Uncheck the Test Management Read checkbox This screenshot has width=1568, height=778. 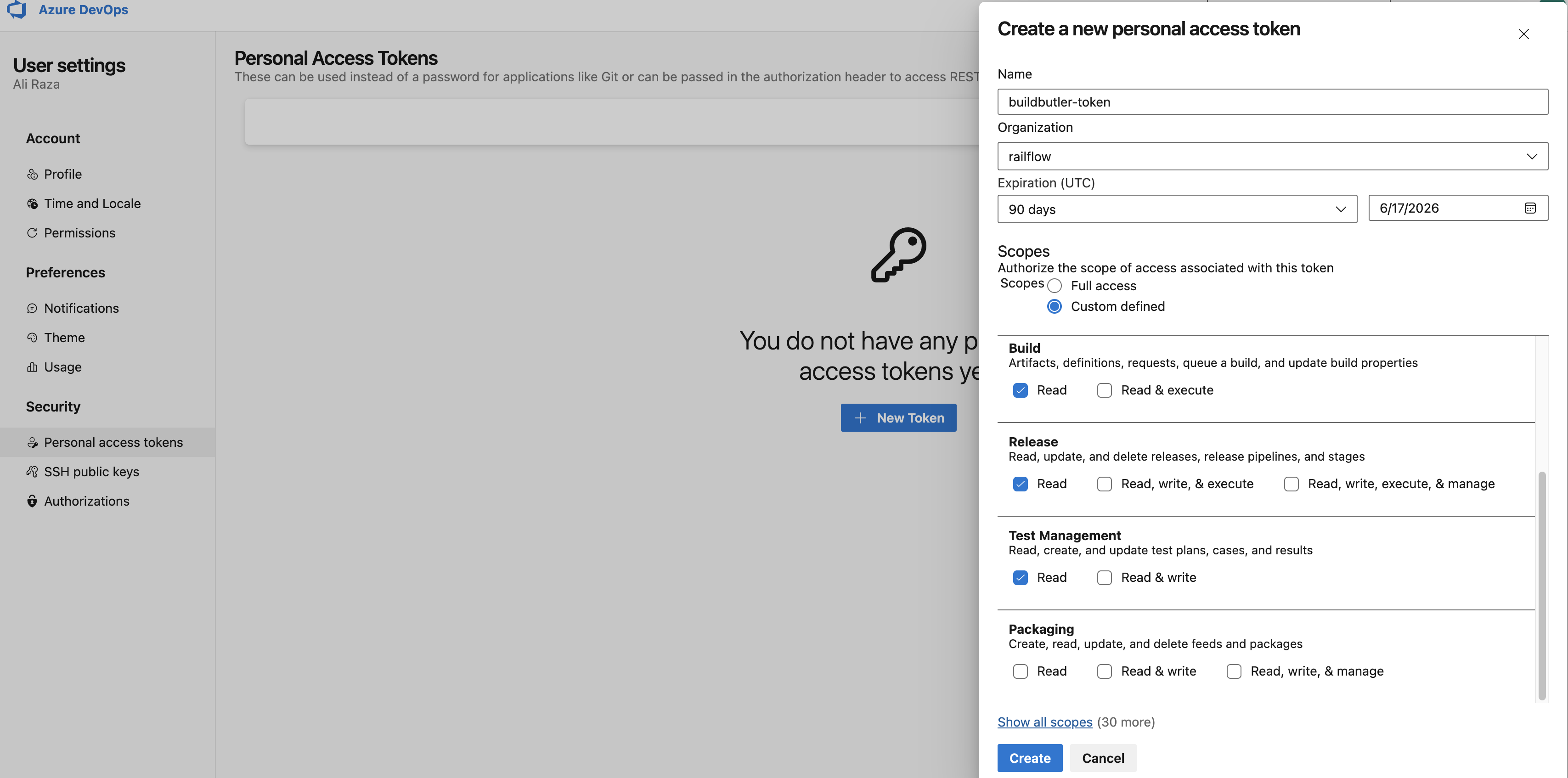[1020, 578]
